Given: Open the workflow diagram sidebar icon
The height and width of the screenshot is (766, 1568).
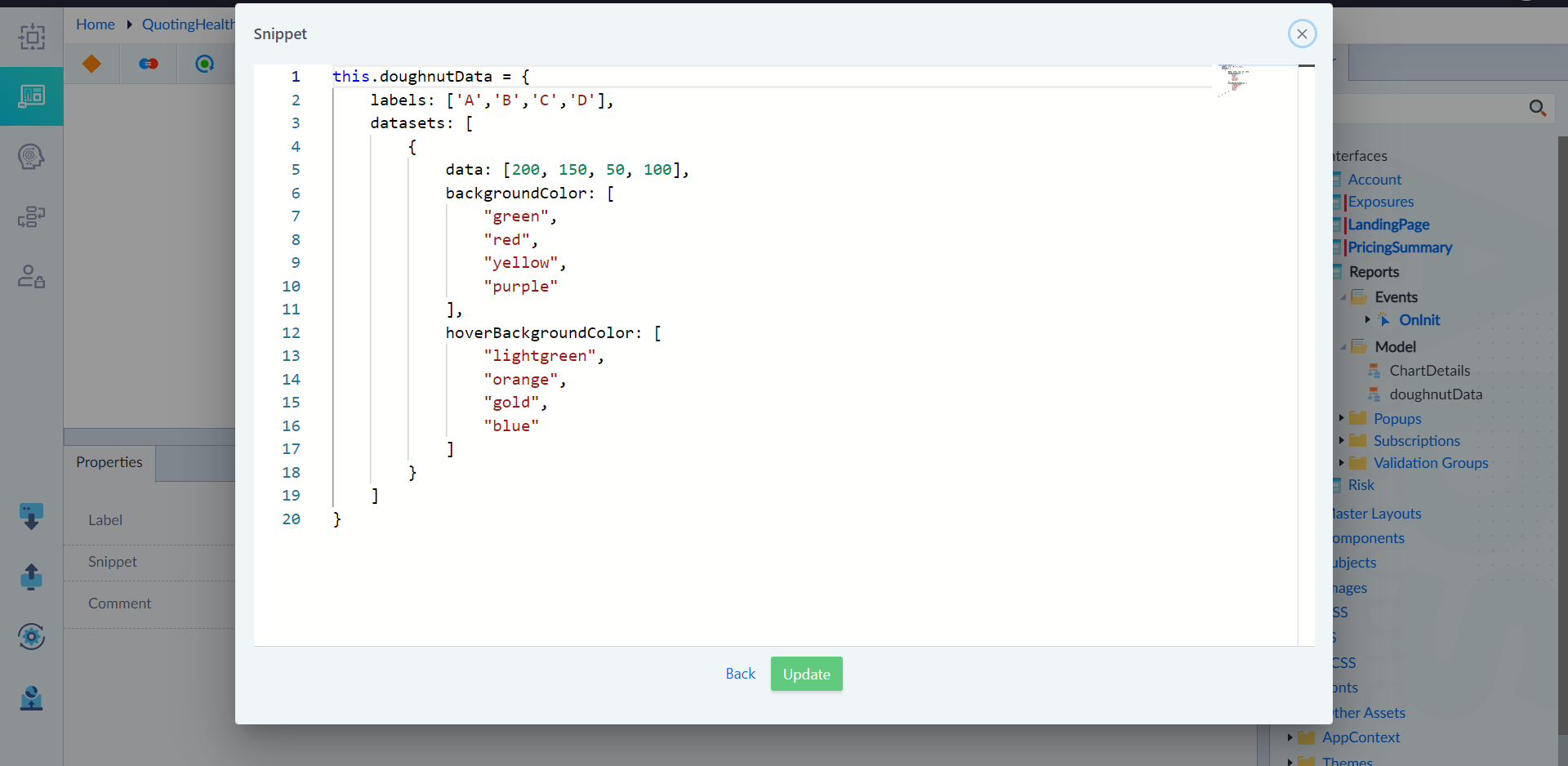Looking at the screenshot, I should (32, 216).
